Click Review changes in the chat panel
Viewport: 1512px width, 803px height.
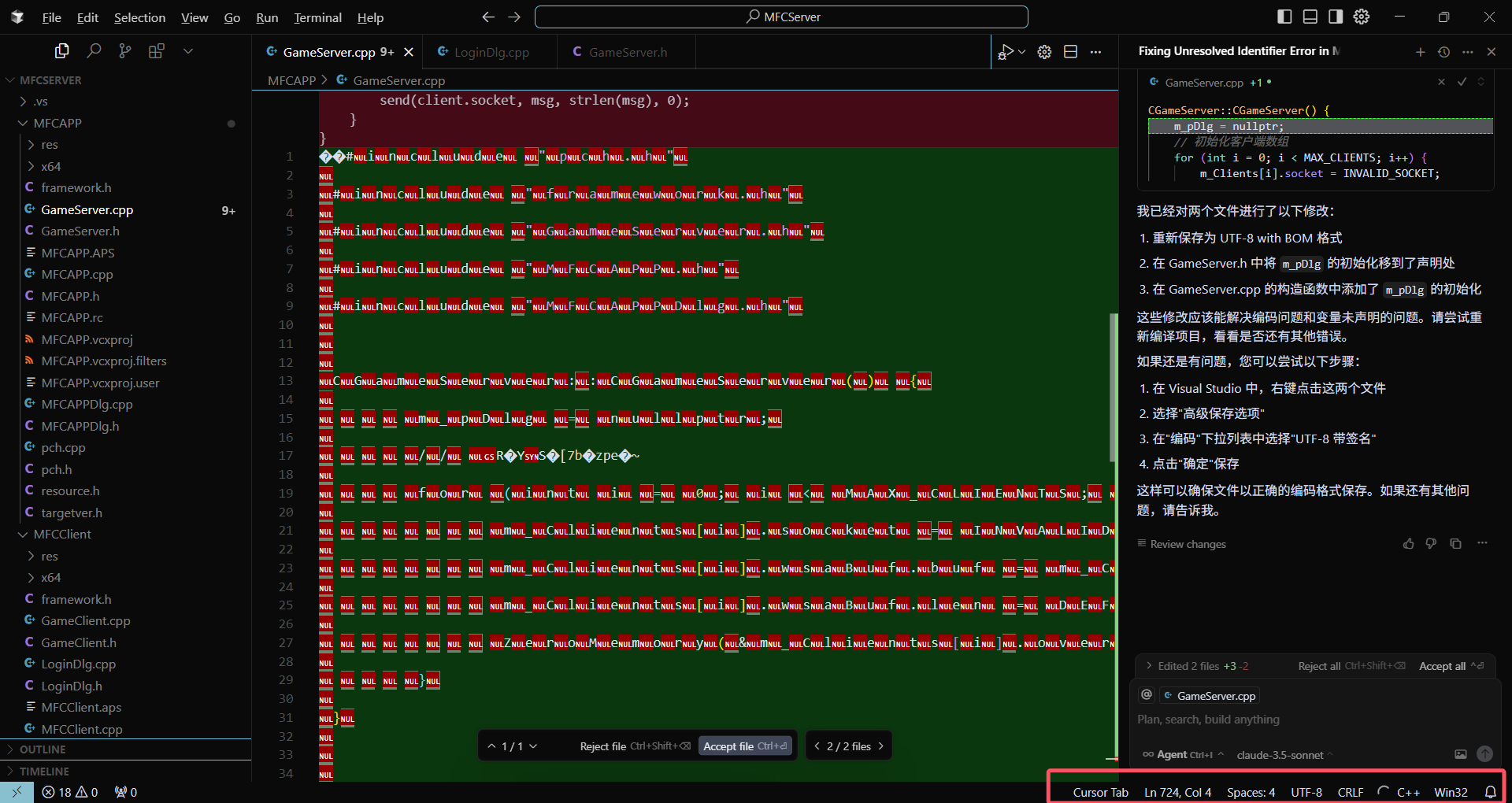pos(1187,543)
